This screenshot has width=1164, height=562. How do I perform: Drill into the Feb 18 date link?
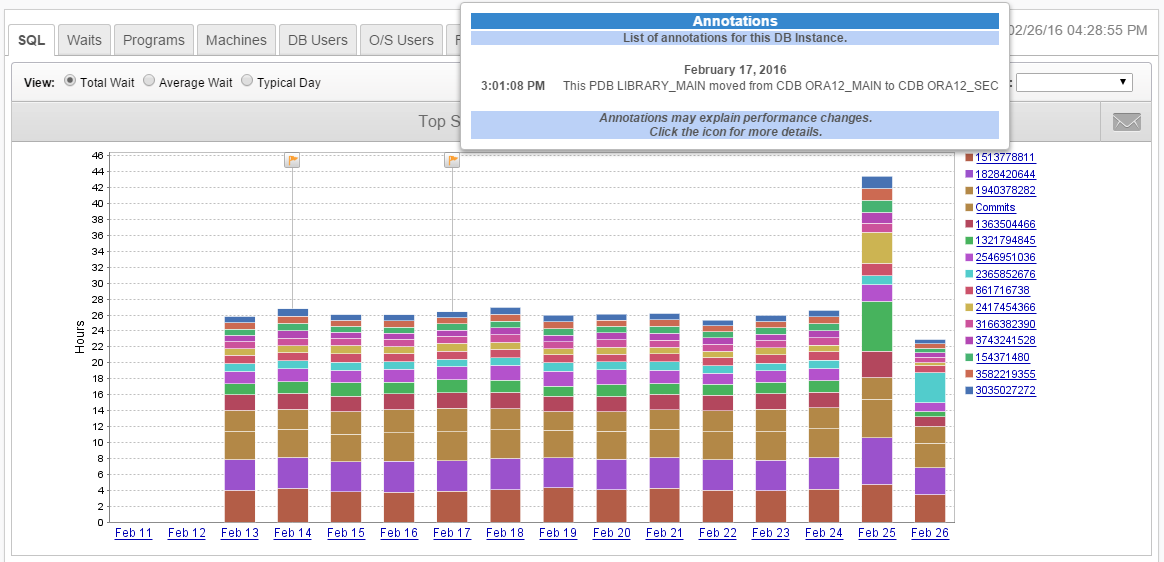(506, 533)
